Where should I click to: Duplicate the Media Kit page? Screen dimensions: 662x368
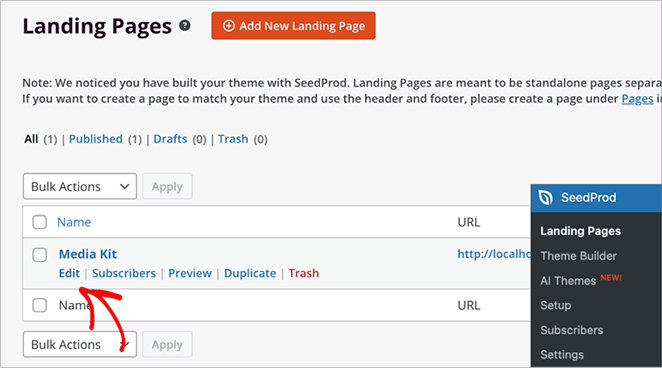pos(250,273)
